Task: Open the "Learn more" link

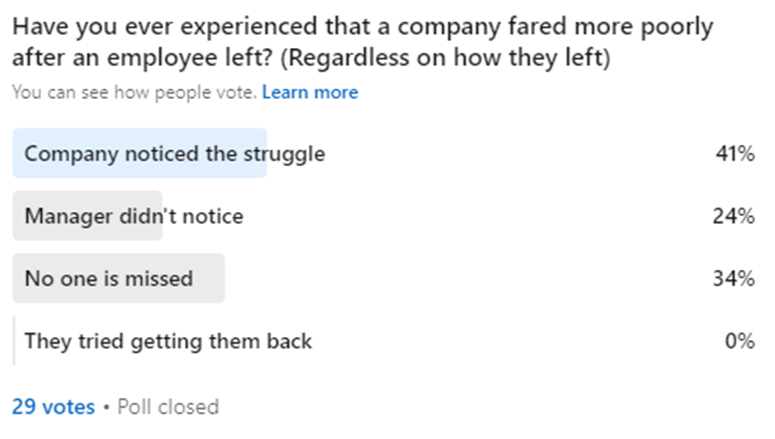Action: (309, 92)
